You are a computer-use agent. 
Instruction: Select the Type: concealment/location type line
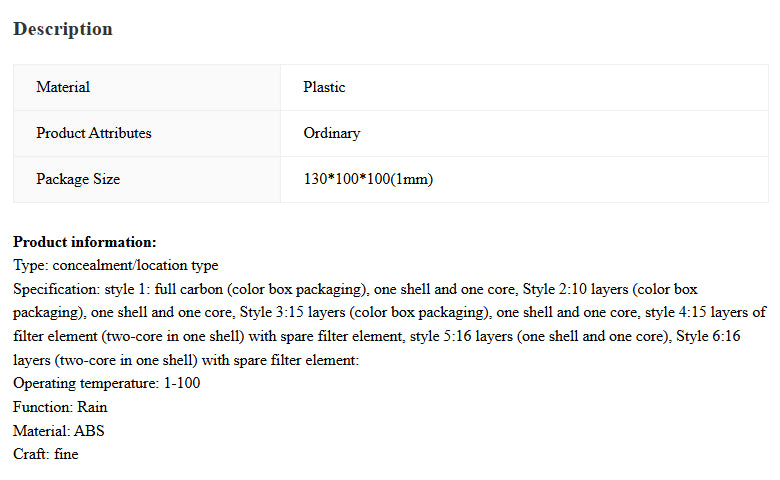(115, 265)
